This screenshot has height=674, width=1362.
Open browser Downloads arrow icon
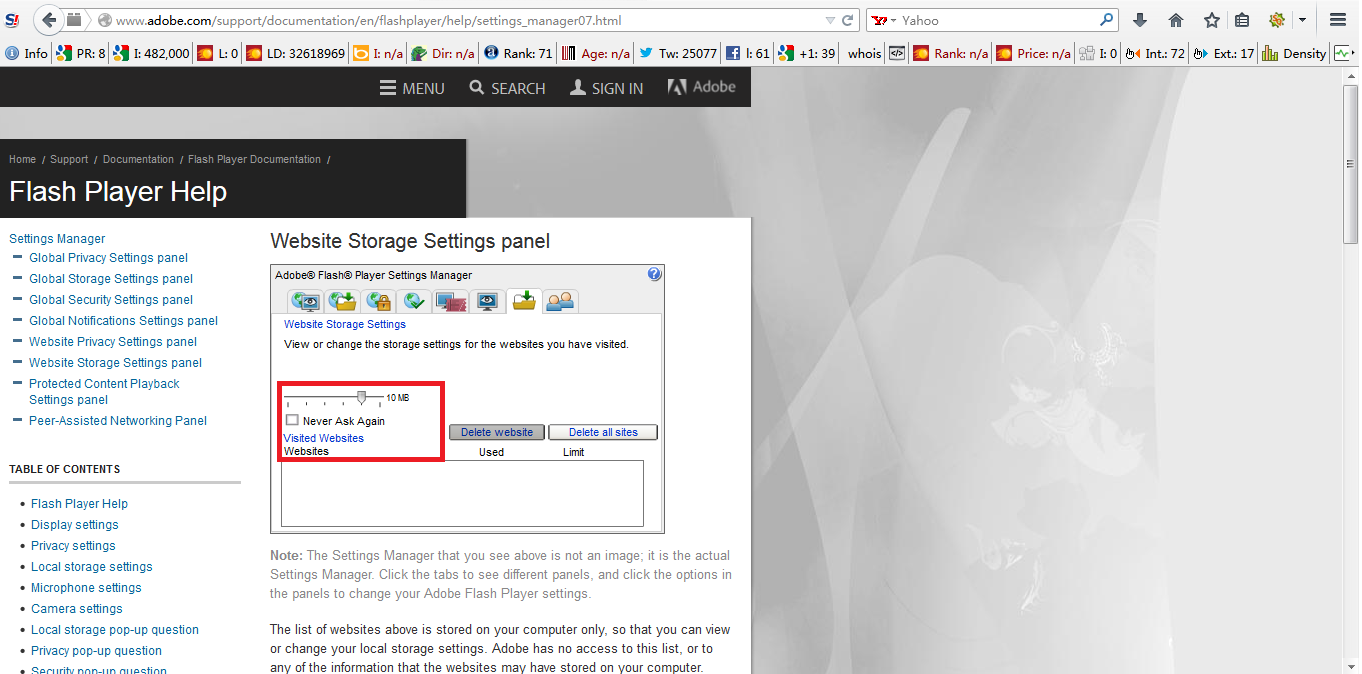[x=1140, y=20]
